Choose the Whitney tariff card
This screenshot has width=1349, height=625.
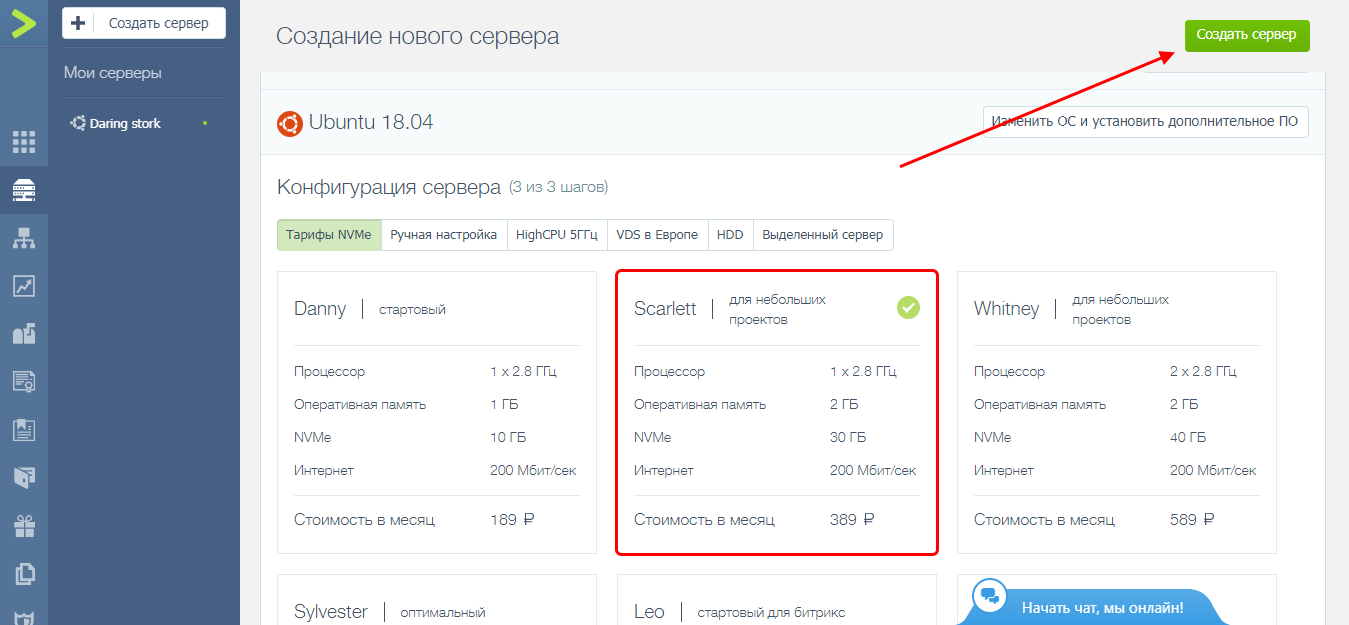click(x=1116, y=412)
